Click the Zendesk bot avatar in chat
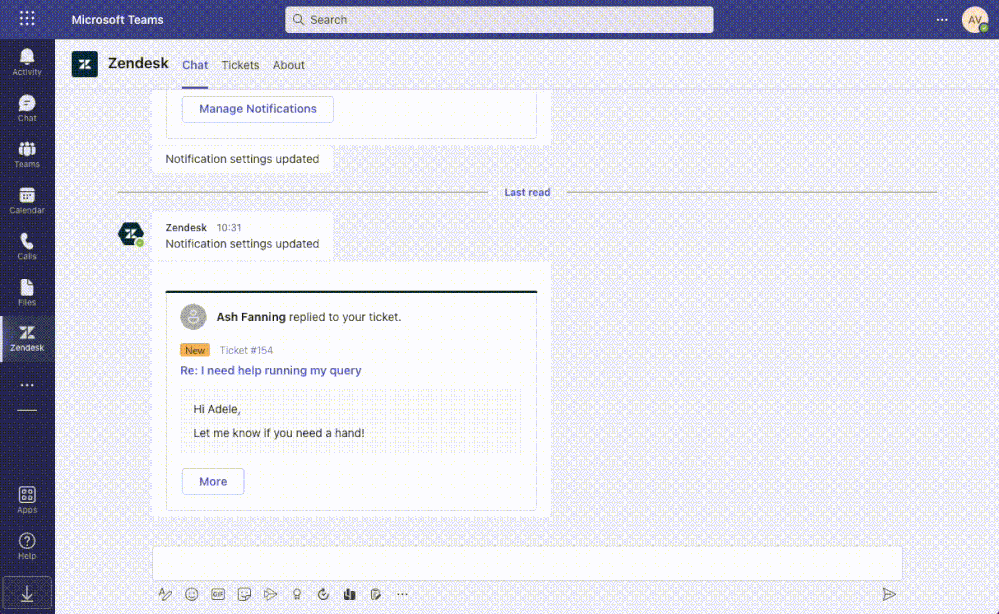Screen dimensions: 999x614 point(131,234)
